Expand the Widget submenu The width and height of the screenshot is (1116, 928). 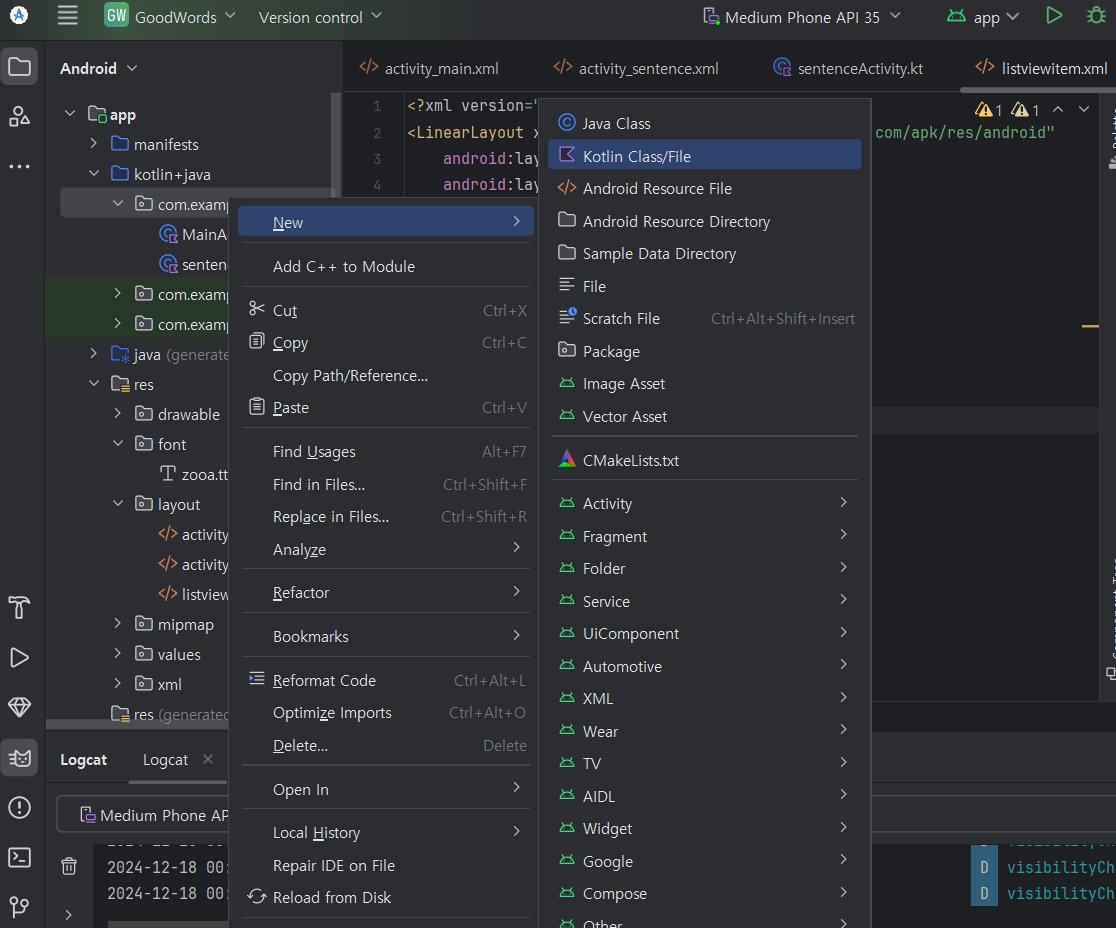coord(705,829)
